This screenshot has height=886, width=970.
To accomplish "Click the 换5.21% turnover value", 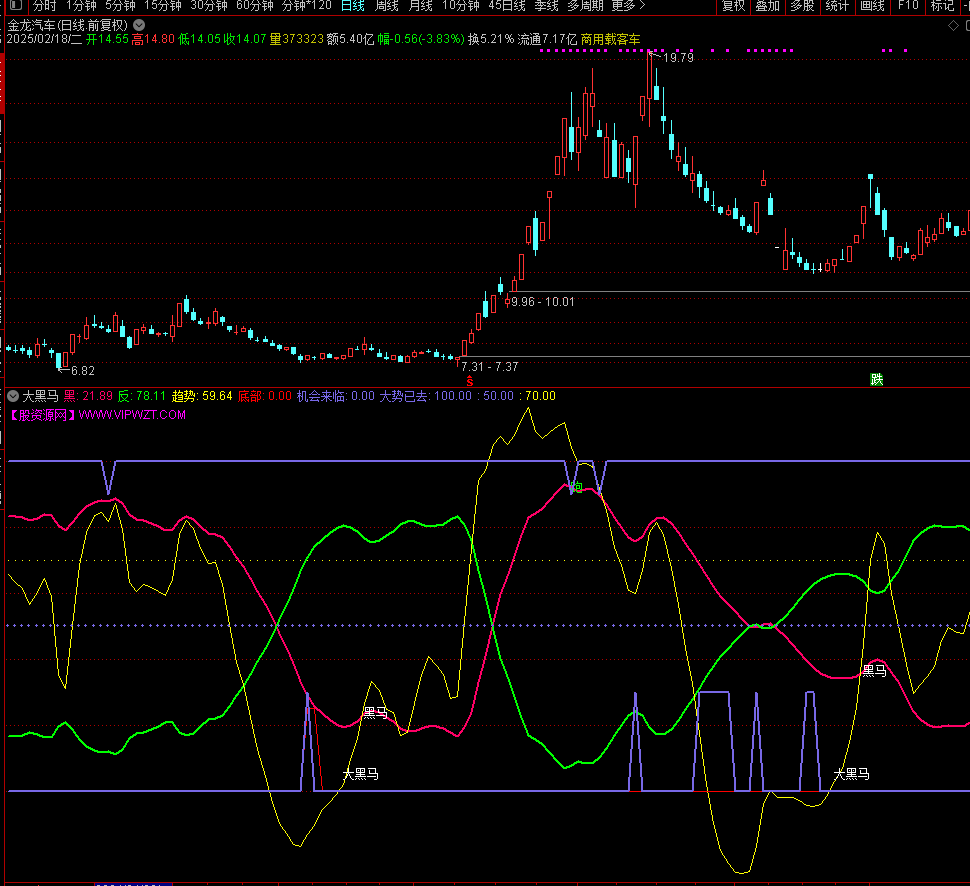I will 491,39.
